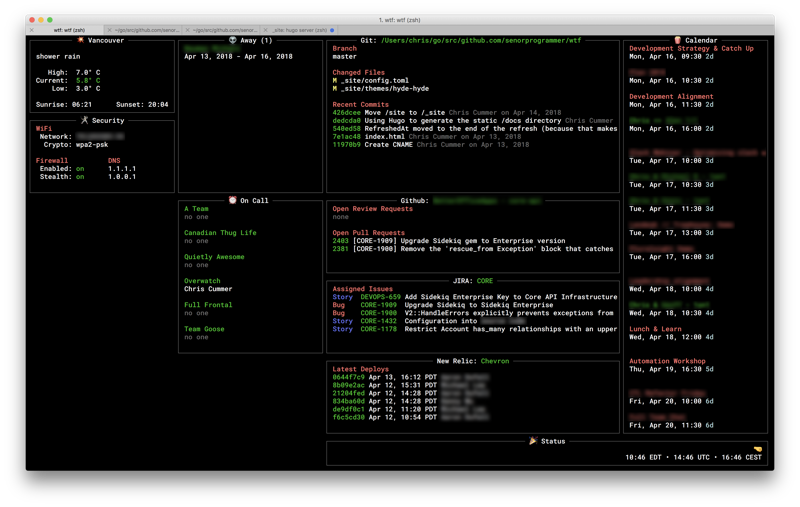The width and height of the screenshot is (800, 507).
Task: Close the first 'wtf: wtf (zsh)' tab
Action: (x=32, y=30)
